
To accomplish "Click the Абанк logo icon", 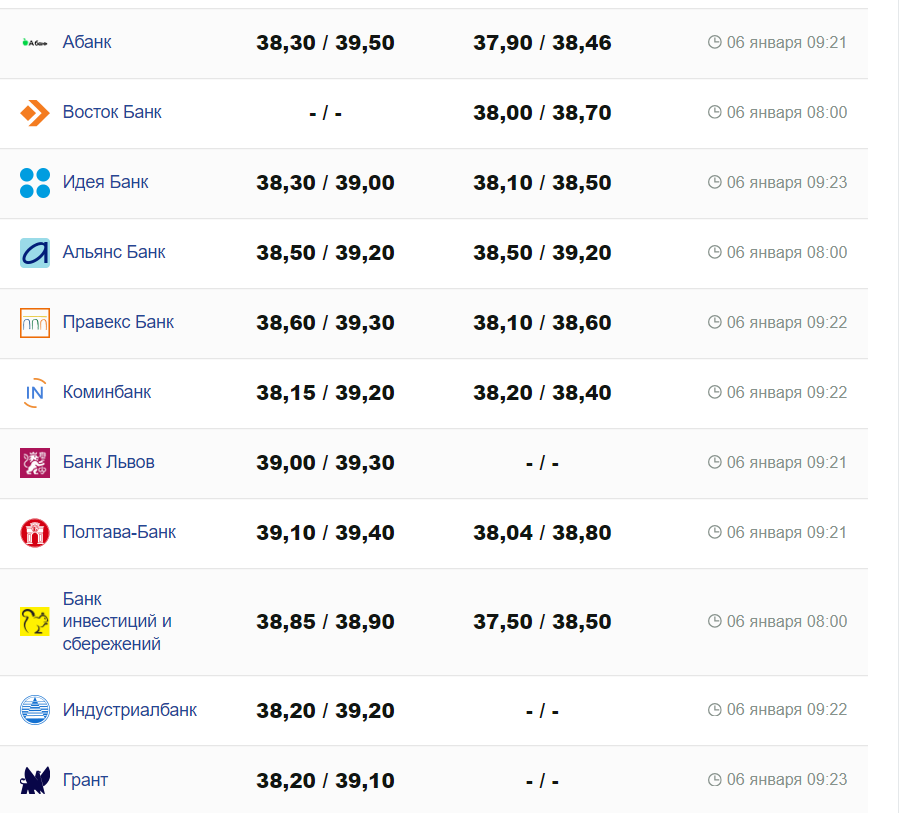I will [35, 43].
